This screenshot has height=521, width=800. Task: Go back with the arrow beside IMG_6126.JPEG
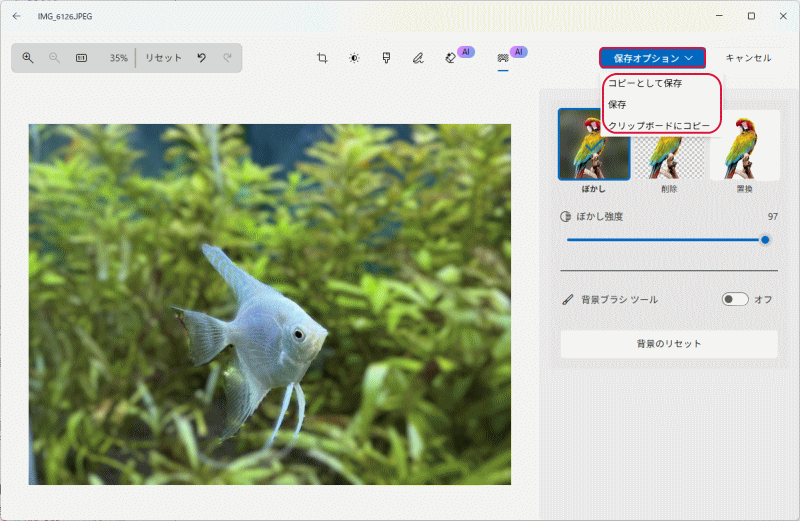[16, 16]
